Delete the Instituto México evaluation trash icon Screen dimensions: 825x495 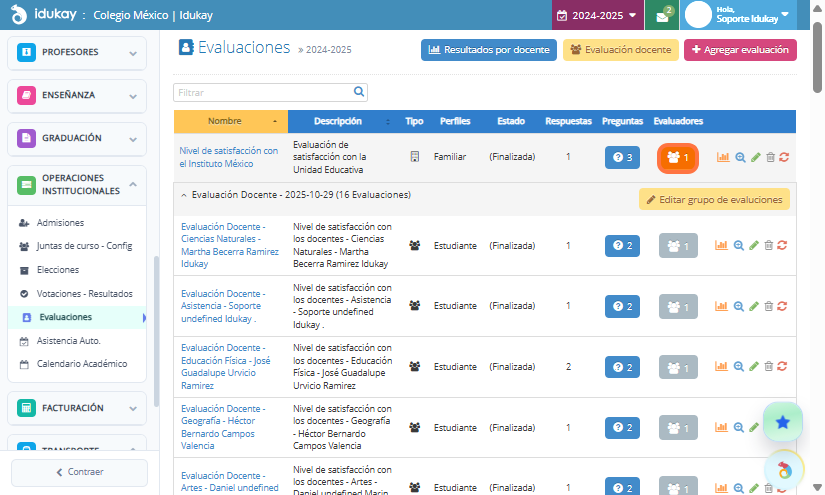click(770, 157)
